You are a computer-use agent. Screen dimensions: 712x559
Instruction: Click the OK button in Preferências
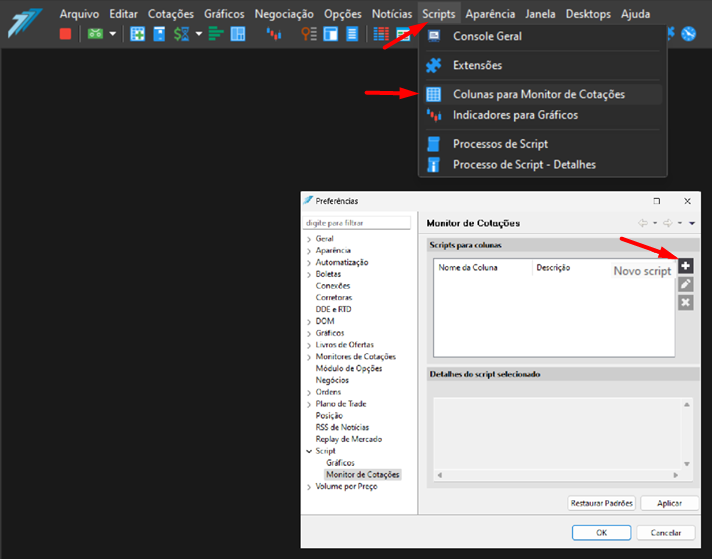[x=601, y=533]
